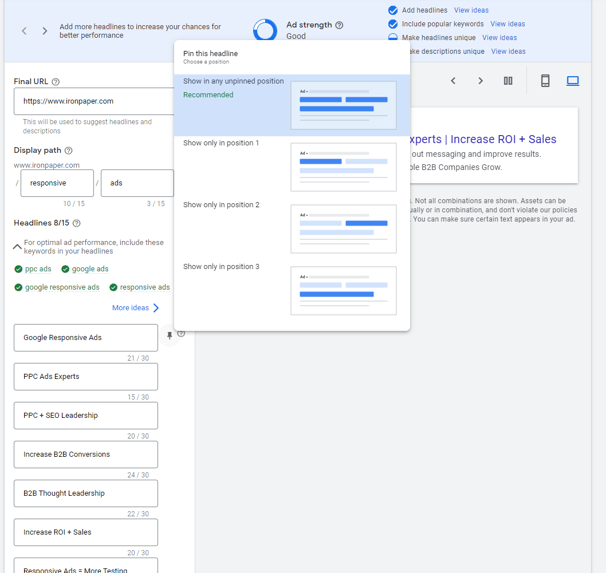Select Show only in position 3

(292, 291)
